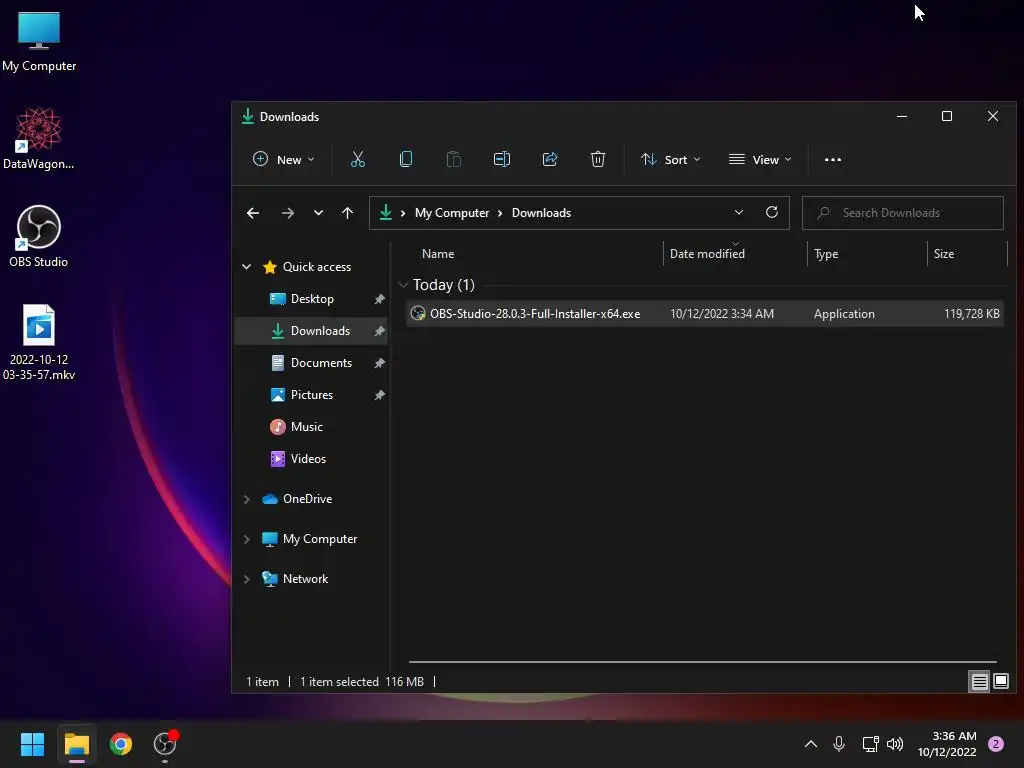
Task: Open the DataWagon desktop shortcut
Action: click(x=39, y=138)
